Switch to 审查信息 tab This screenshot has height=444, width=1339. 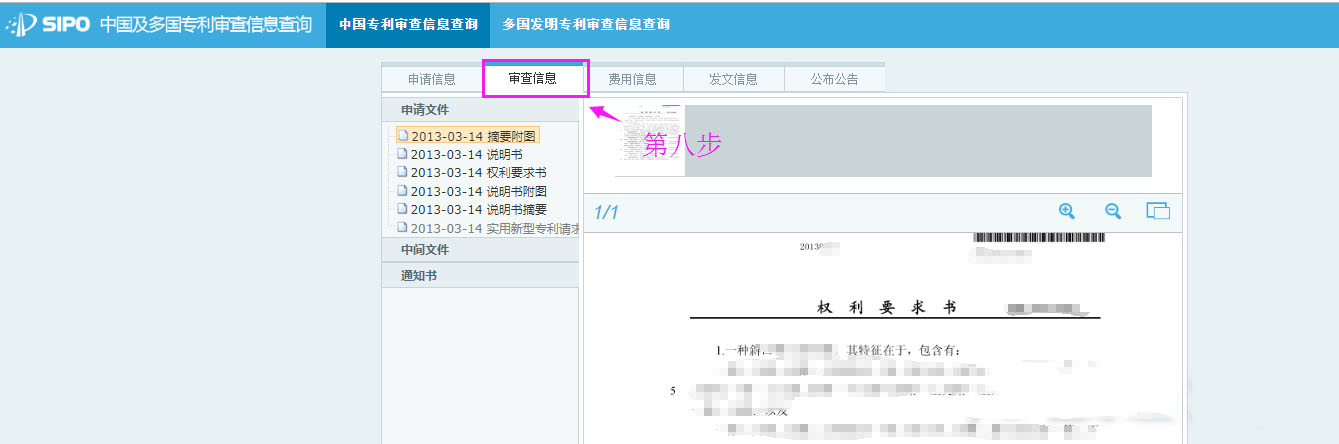533,78
